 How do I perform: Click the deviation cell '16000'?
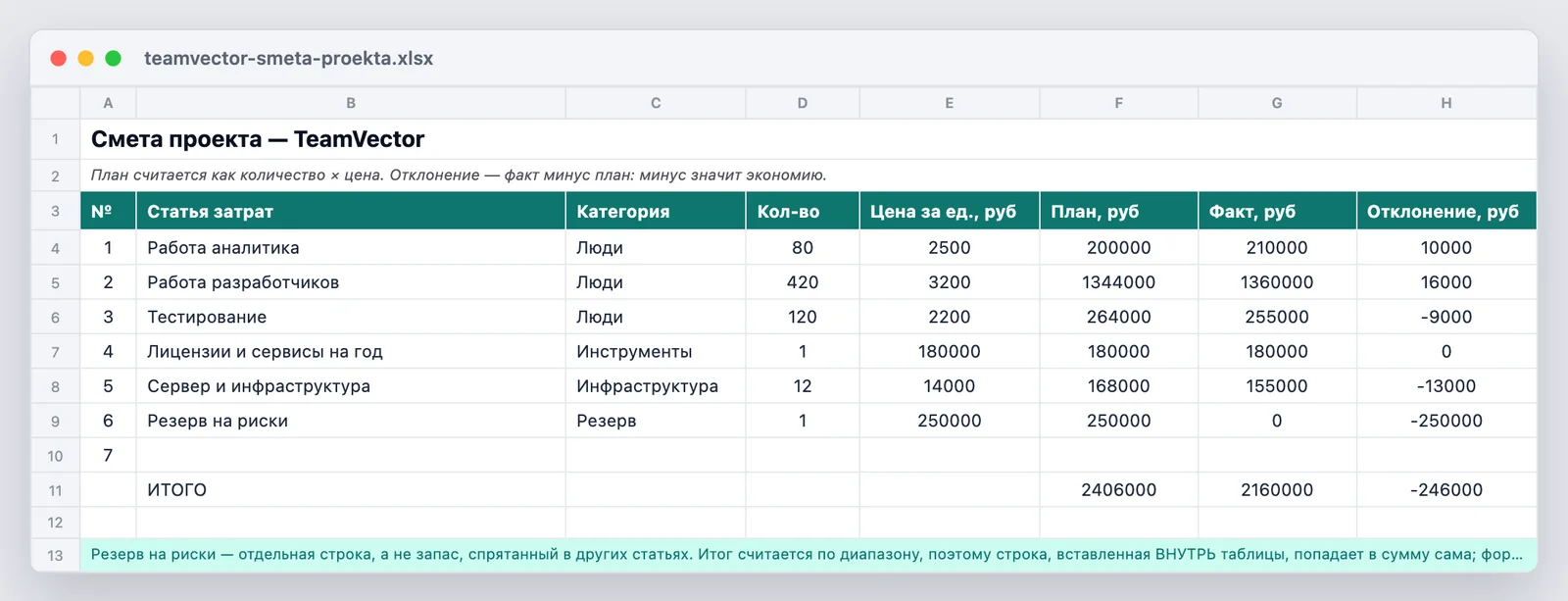point(1446,282)
